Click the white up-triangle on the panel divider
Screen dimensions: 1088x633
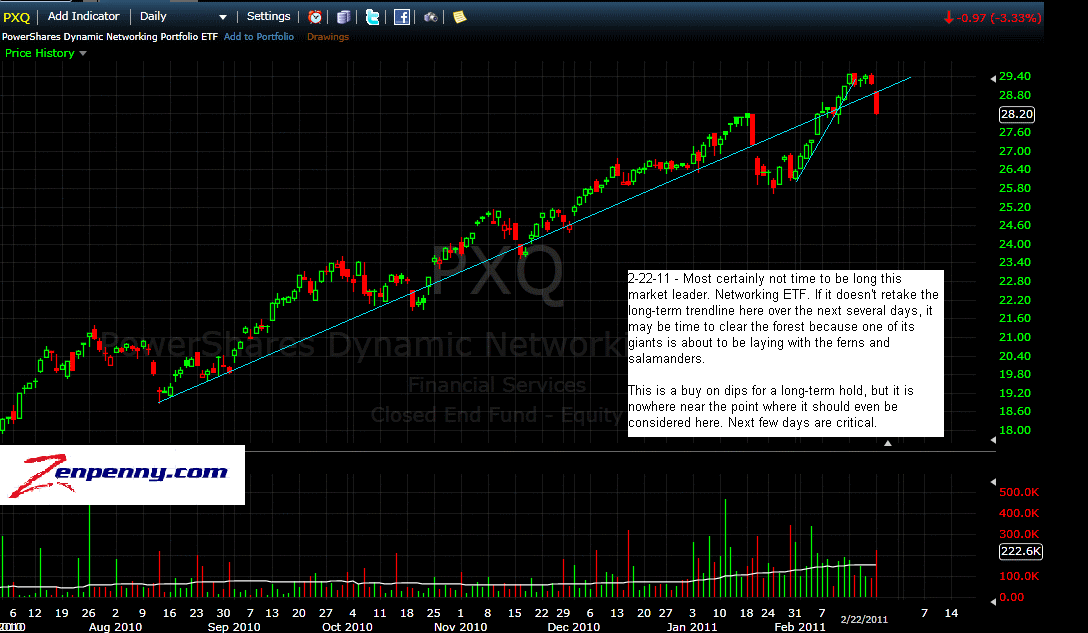click(887, 443)
